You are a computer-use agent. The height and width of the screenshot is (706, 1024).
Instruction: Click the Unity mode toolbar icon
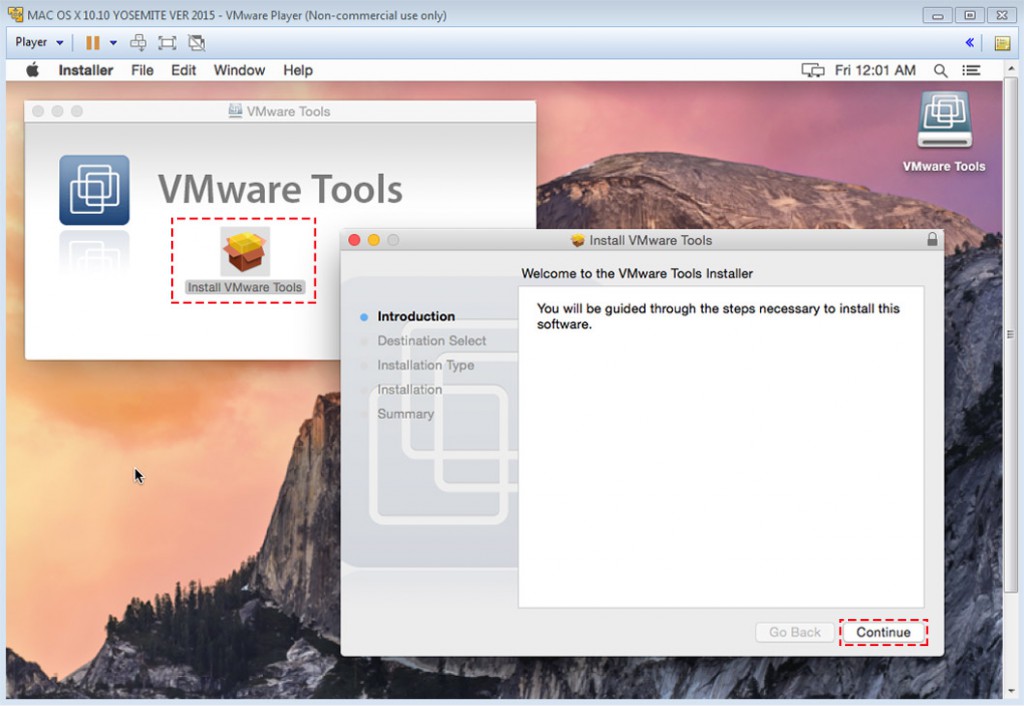coord(197,43)
